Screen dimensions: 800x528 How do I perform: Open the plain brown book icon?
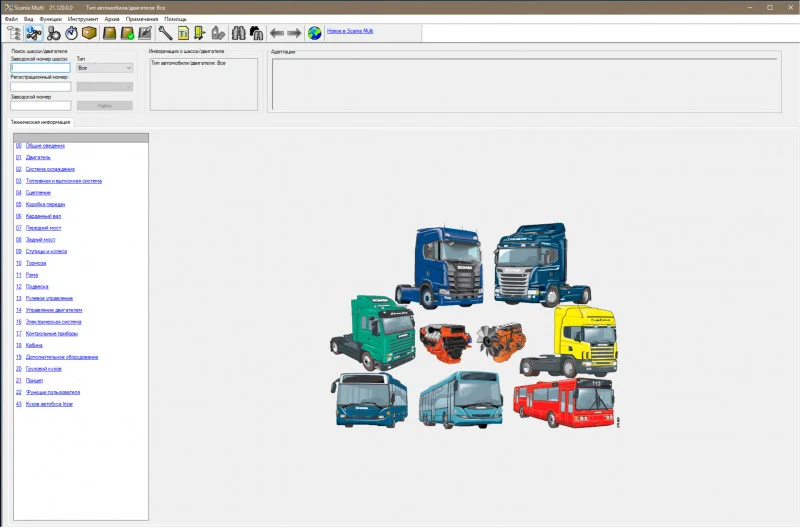[109, 34]
